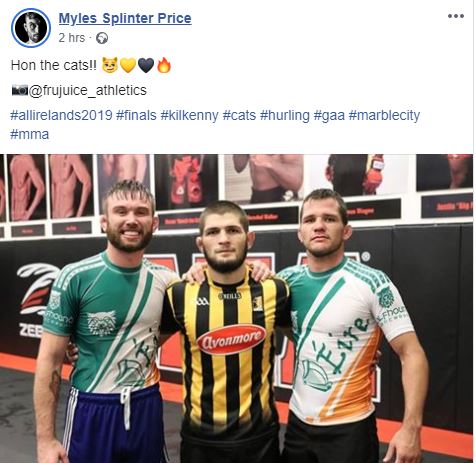This screenshot has height=463, width=476.
Task: Open the #mma hashtag
Action: click(x=30, y=134)
